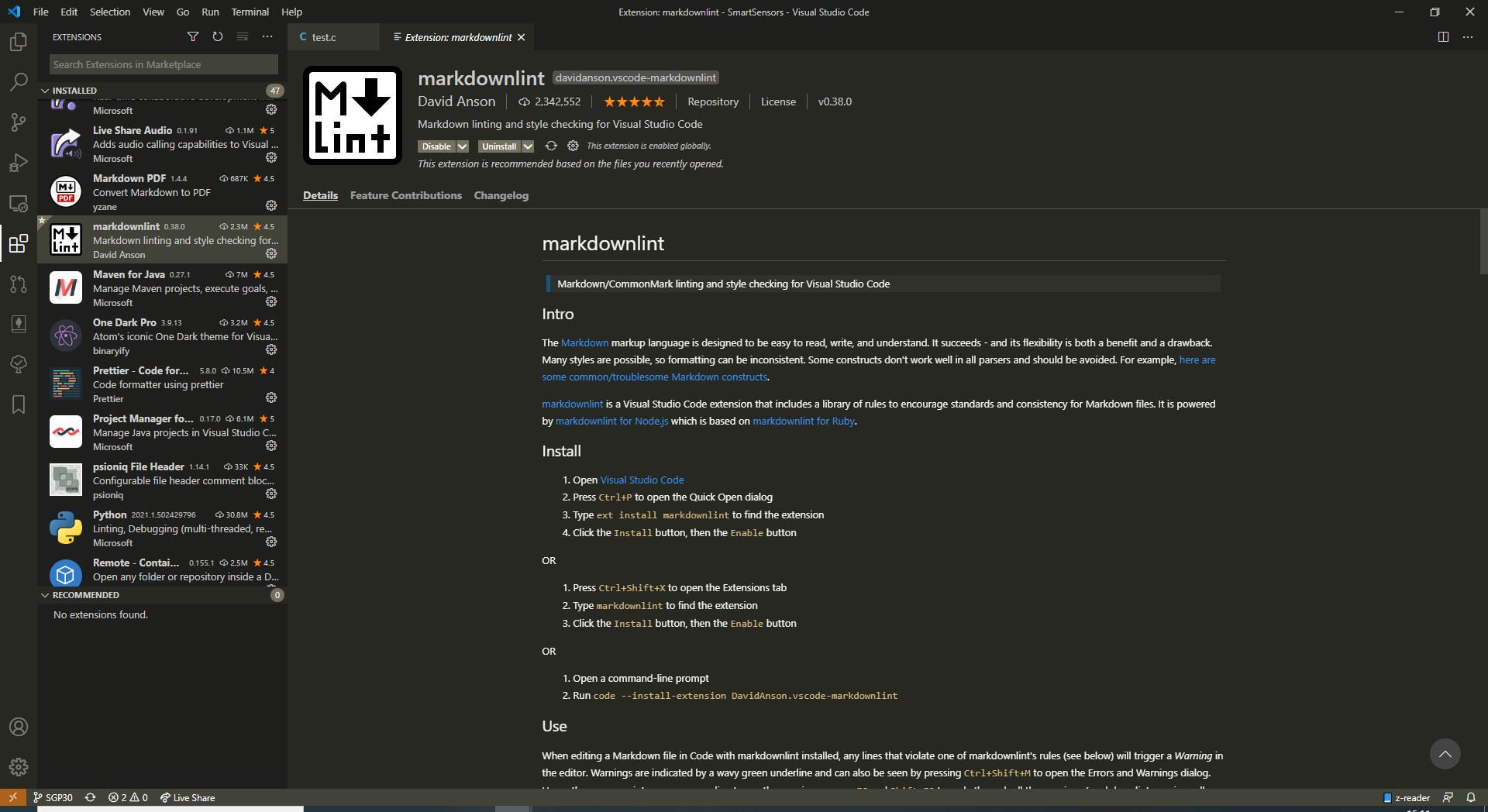The height and width of the screenshot is (812, 1488).
Task: Open the David Anson publisher link
Action: (x=456, y=101)
